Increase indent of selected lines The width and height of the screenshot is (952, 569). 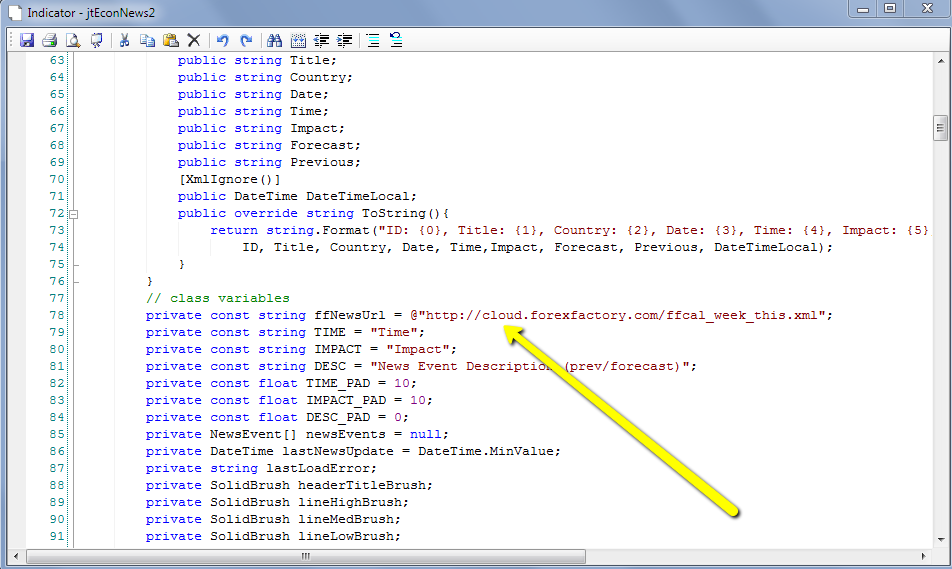344,40
